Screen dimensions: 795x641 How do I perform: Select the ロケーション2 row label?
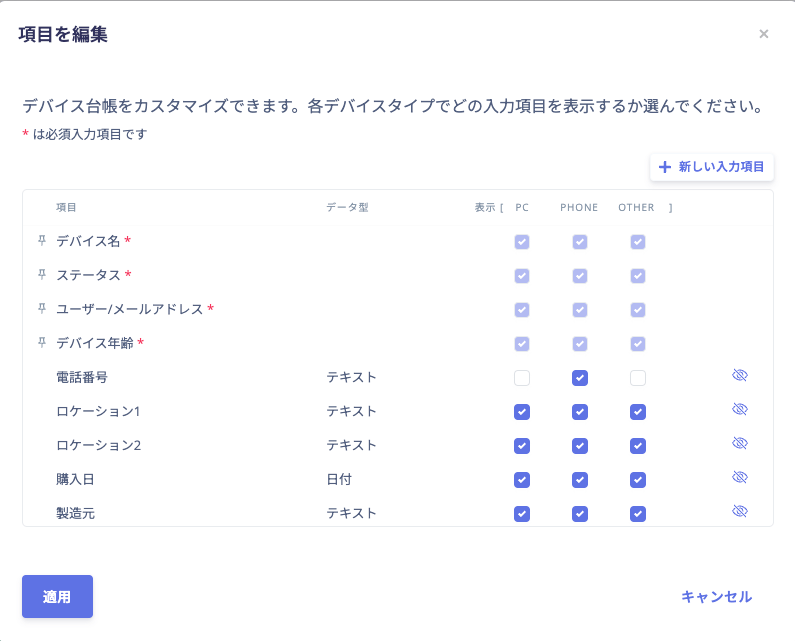pos(98,445)
